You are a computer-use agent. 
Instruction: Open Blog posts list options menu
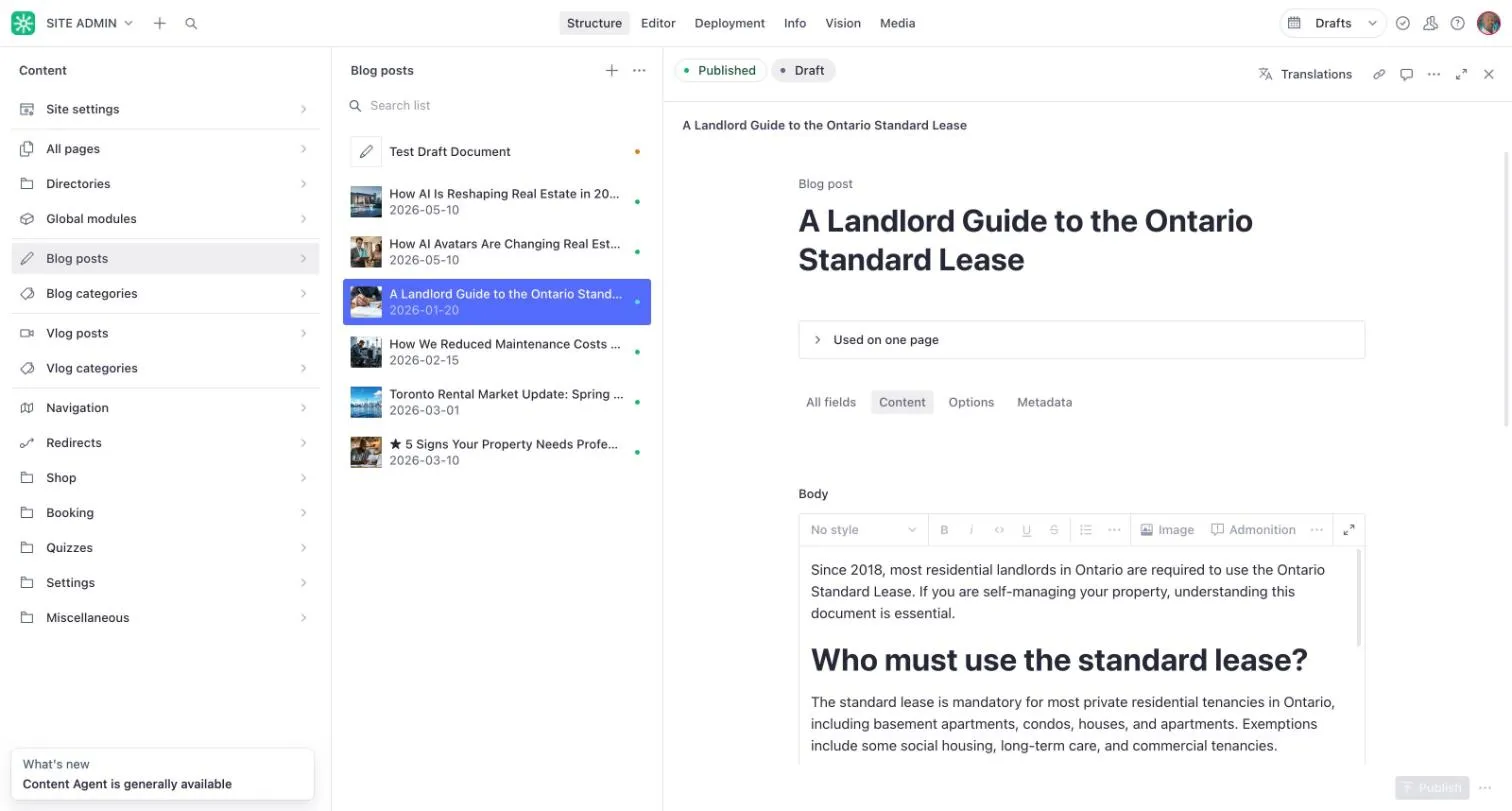click(x=639, y=70)
